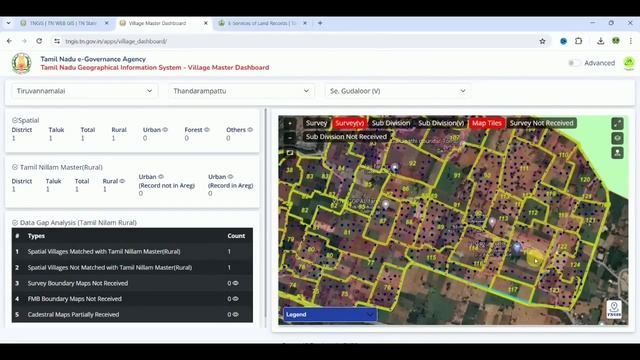Click the layers icon on map's right edge
Screen dimensions: 640x360
click(x=617, y=138)
